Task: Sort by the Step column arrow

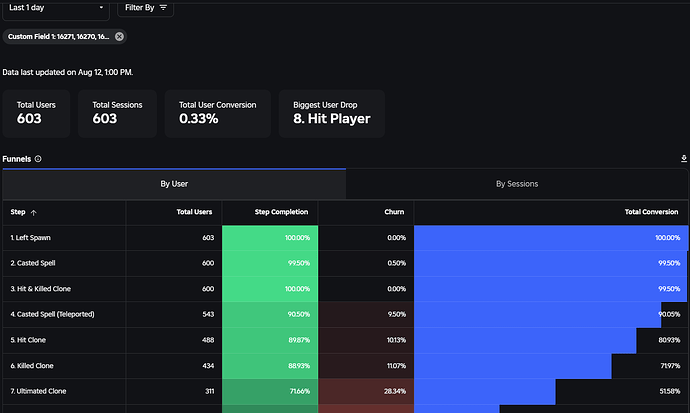Action: [x=33, y=212]
